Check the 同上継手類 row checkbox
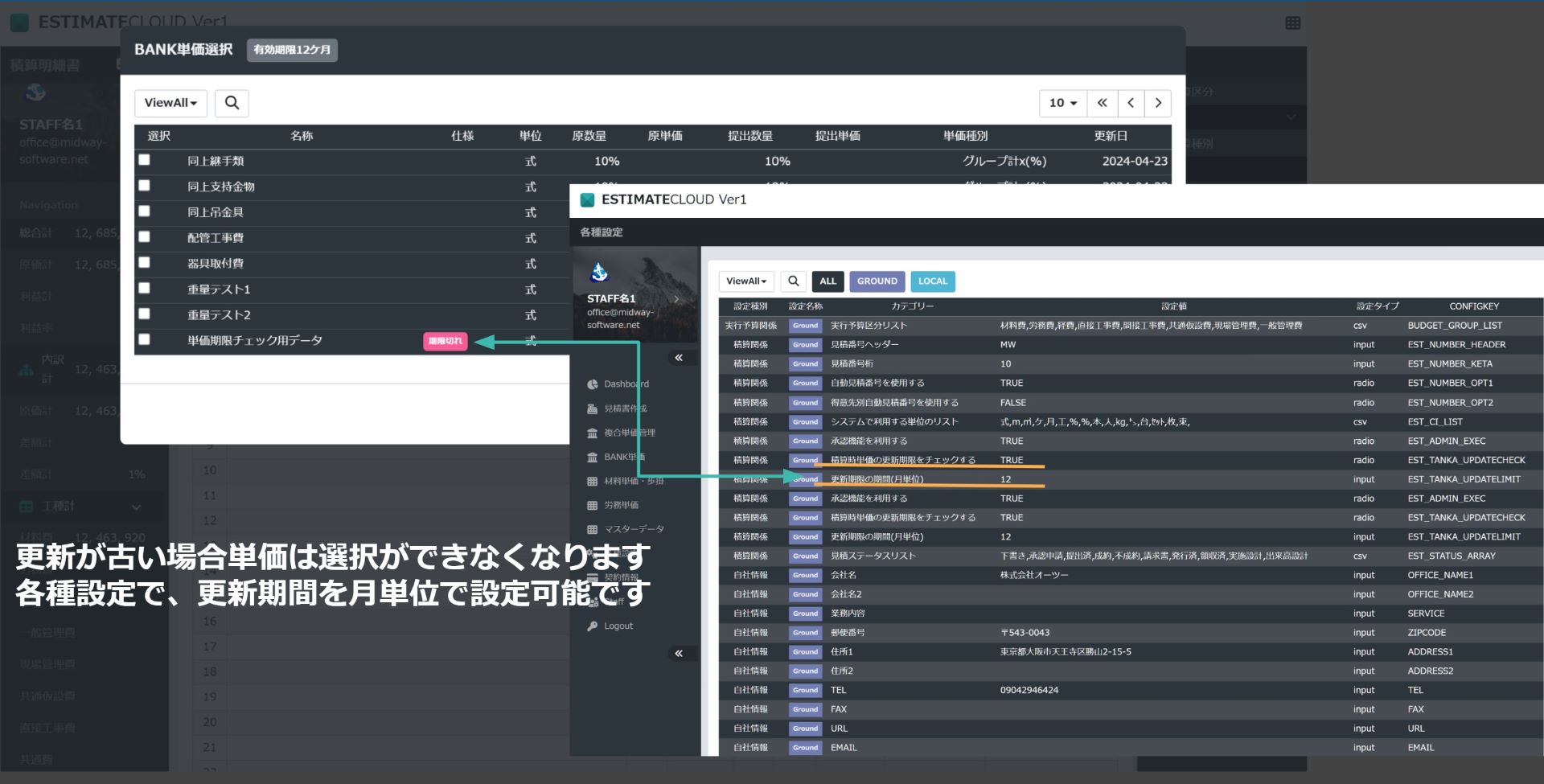This screenshot has width=1544, height=784. pos(145,160)
